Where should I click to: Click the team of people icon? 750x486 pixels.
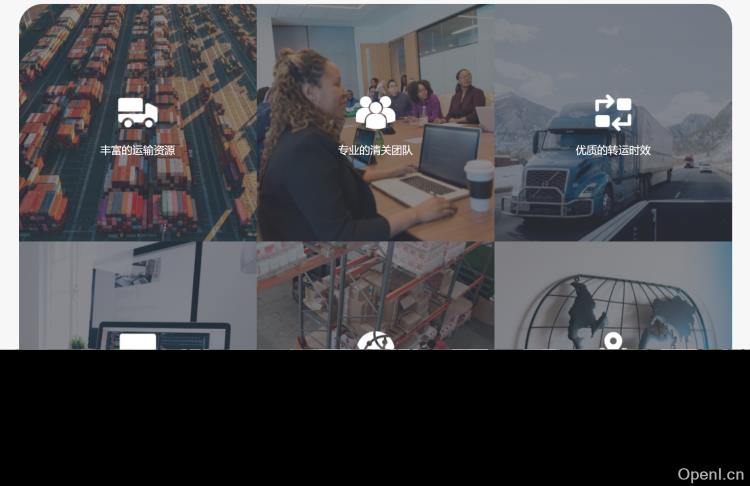pyautogui.click(x=375, y=112)
